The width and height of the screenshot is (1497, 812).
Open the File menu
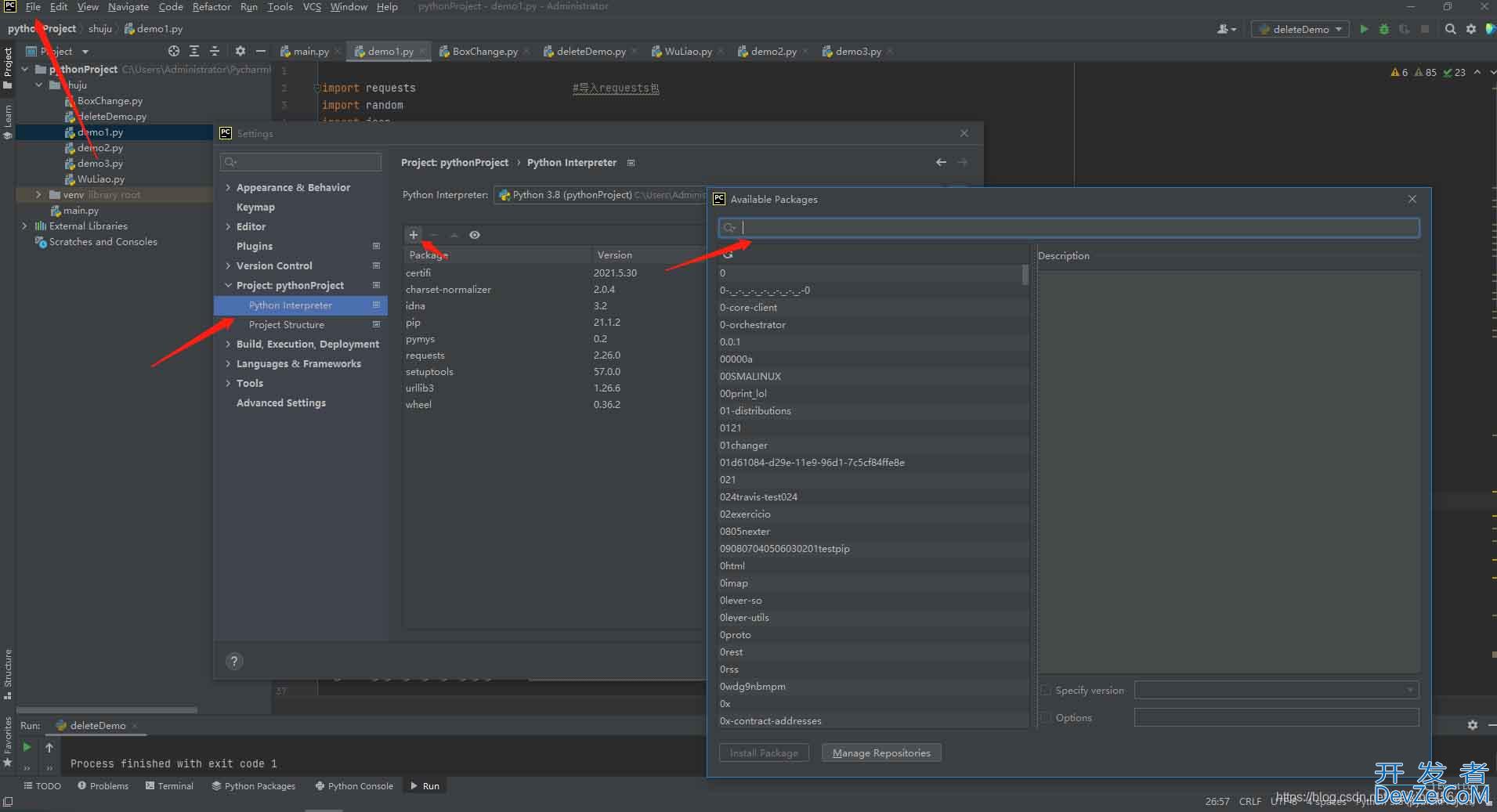click(x=33, y=7)
